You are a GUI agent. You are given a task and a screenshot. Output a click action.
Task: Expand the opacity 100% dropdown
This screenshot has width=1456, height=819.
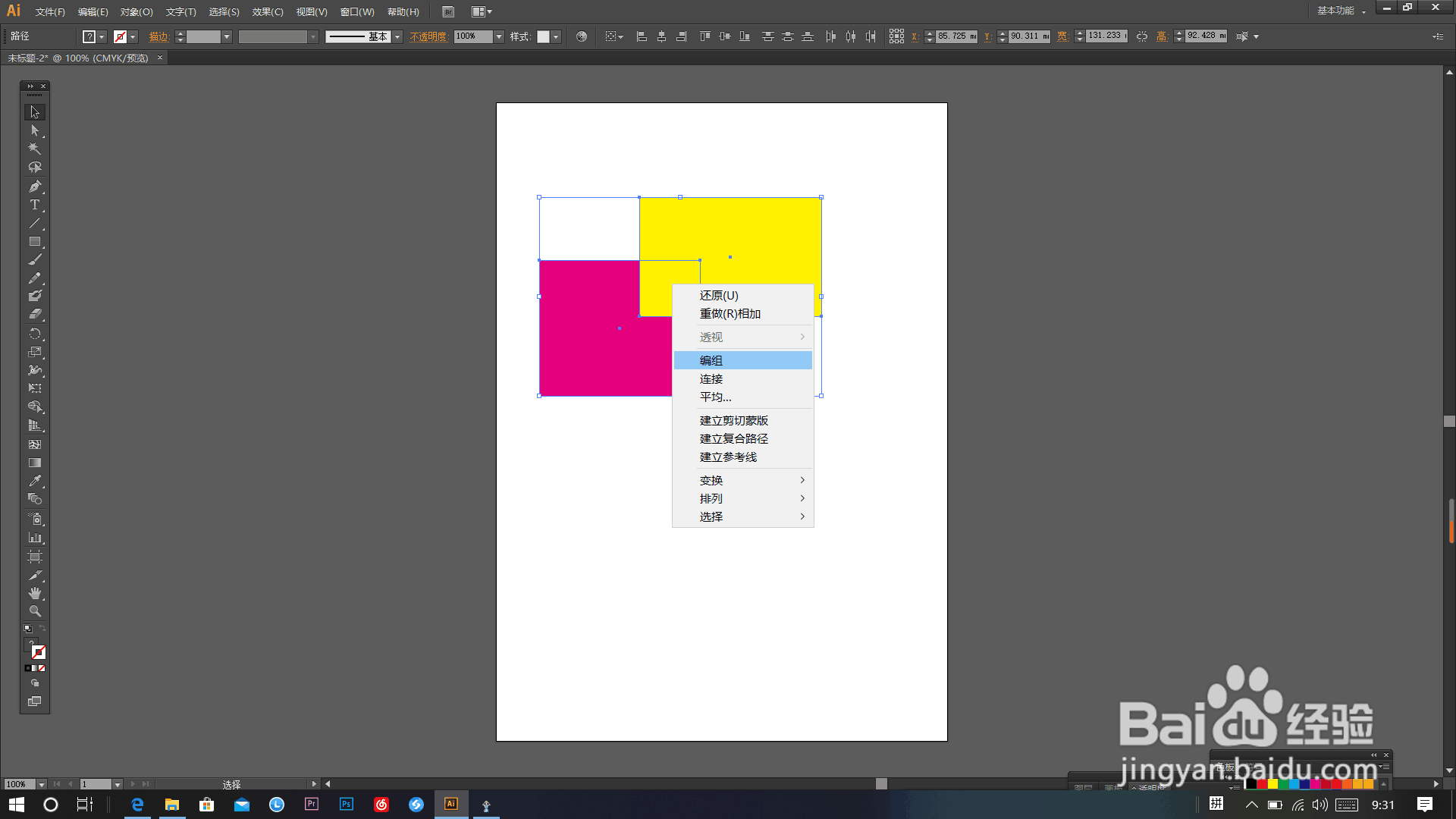click(499, 36)
